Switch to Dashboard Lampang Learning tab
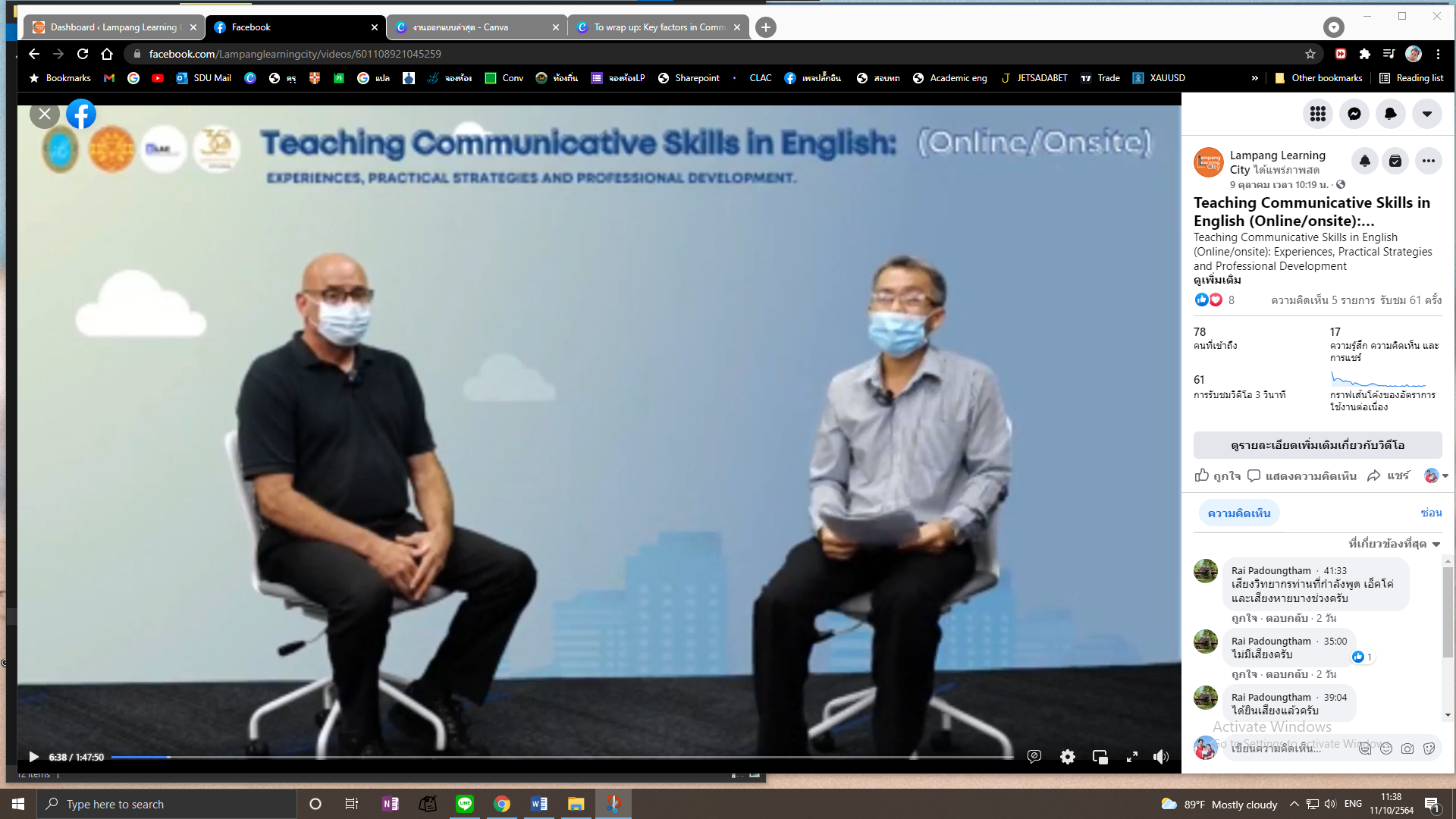1456x819 pixels. [114, 27]
